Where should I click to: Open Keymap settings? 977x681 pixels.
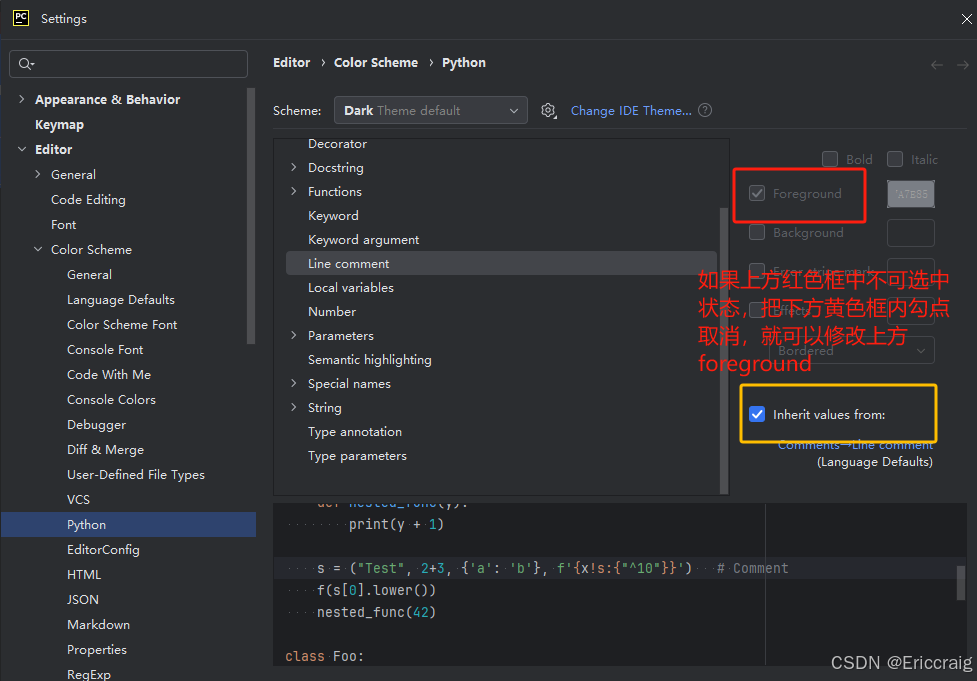click(x=59, y=125)
